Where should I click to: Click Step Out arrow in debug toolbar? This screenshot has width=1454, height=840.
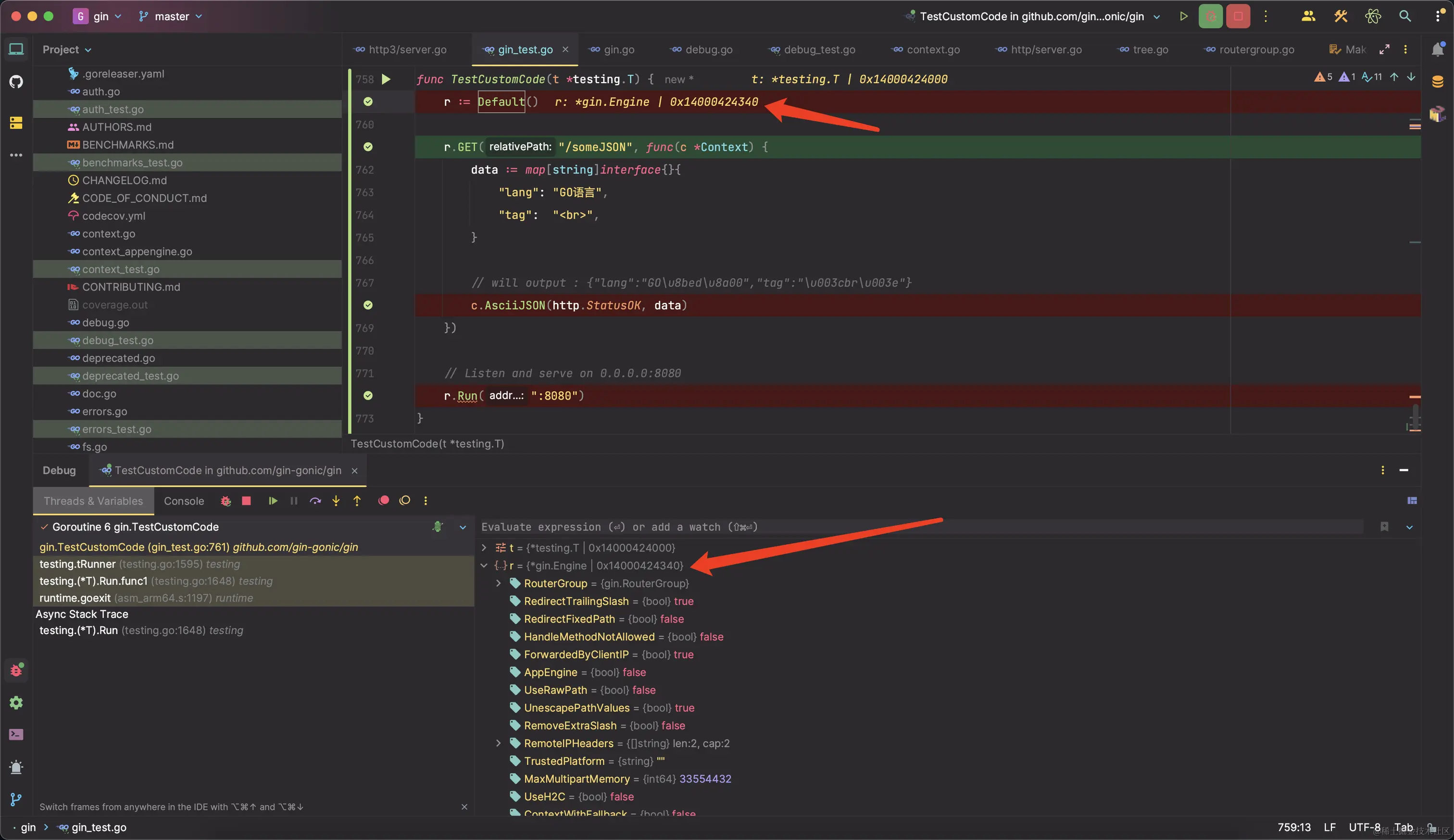click(x=357, y=501)
